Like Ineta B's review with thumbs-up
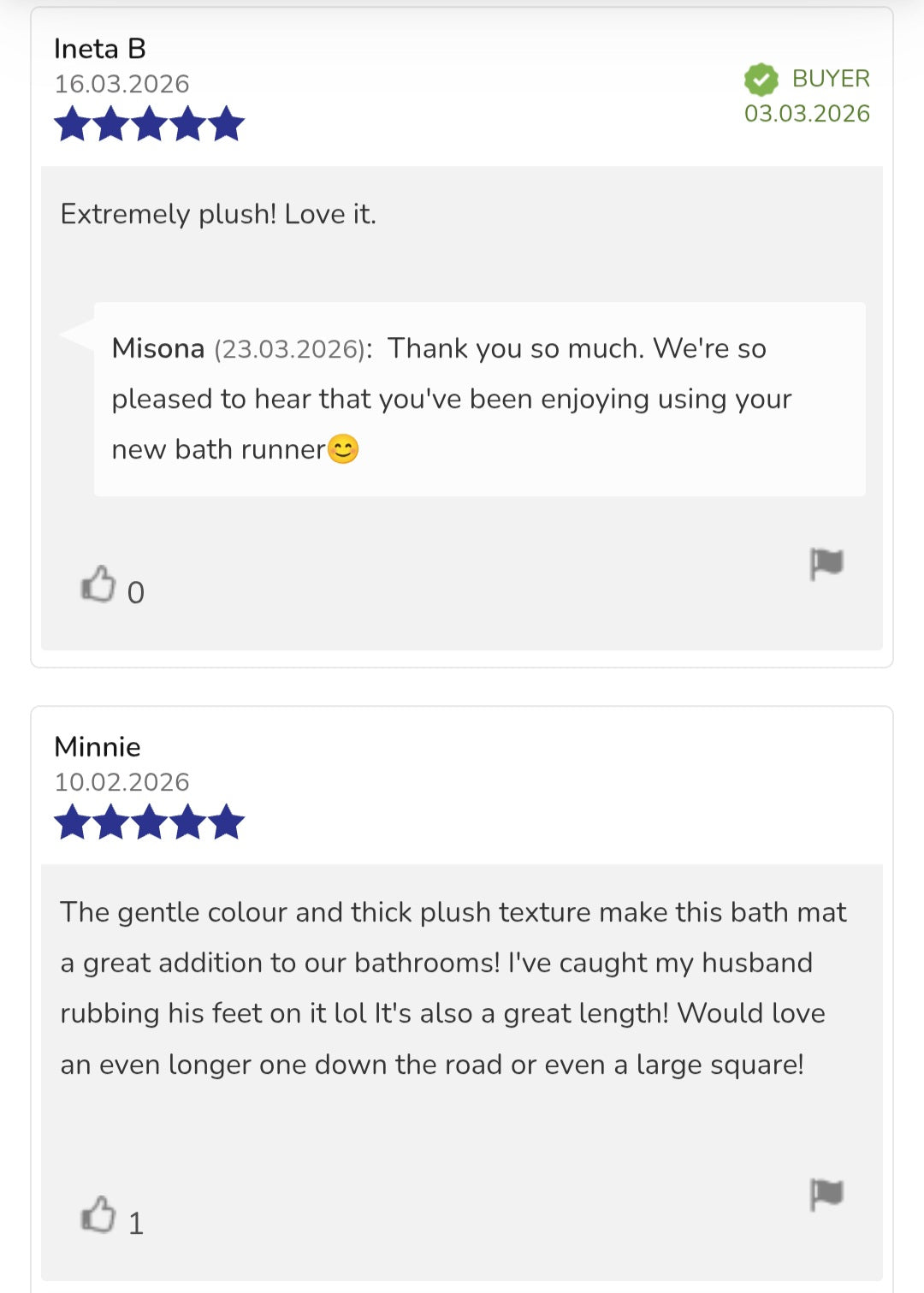 tap(98, 584)
